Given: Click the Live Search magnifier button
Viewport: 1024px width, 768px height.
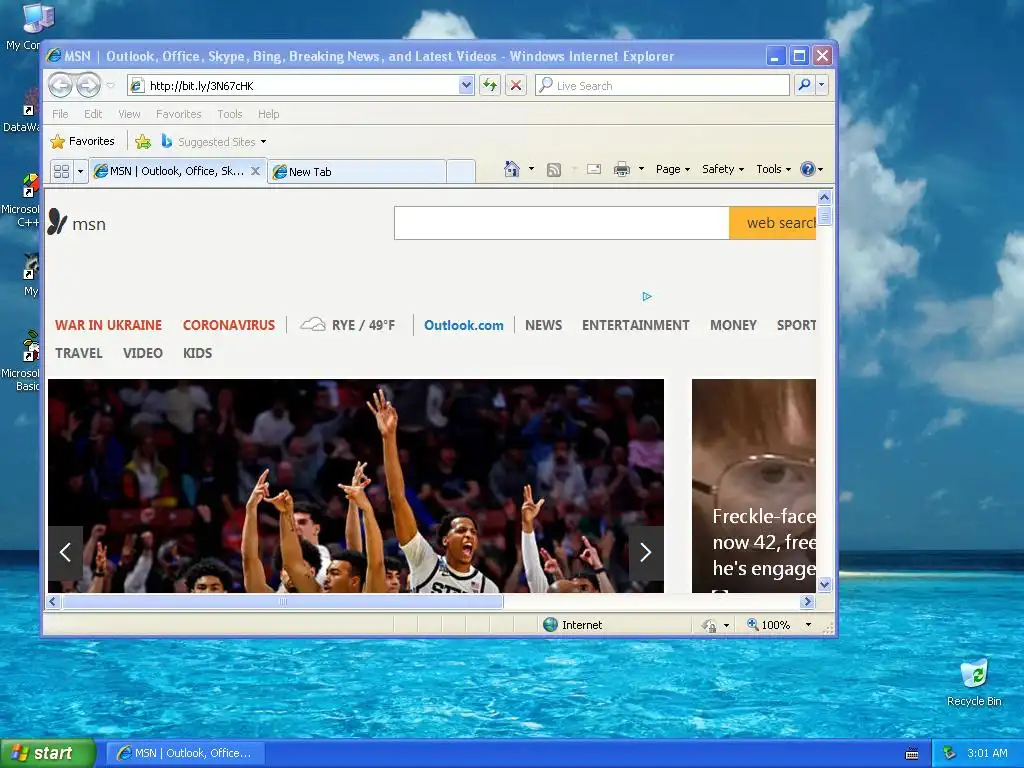Looking at the screenshot, I should pyautogui.click(x=805, y=85).
